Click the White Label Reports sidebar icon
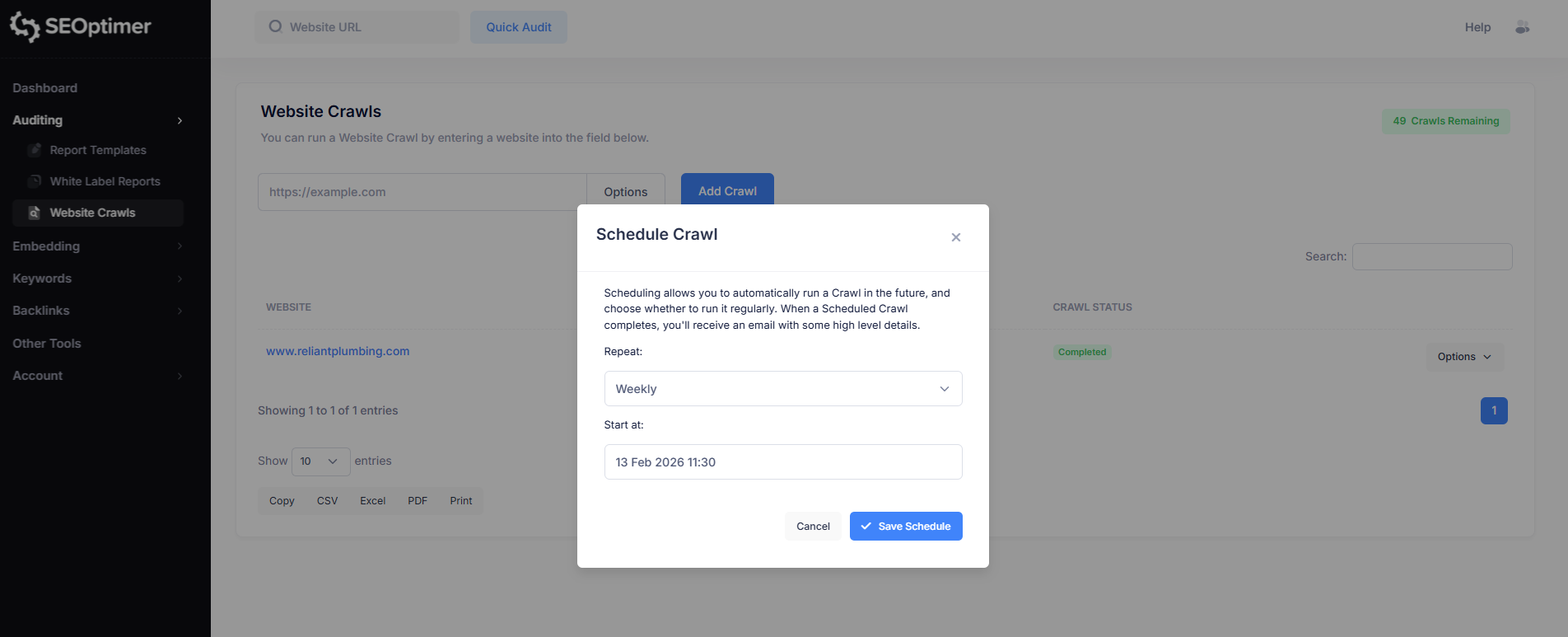 [x=35, y=181]
